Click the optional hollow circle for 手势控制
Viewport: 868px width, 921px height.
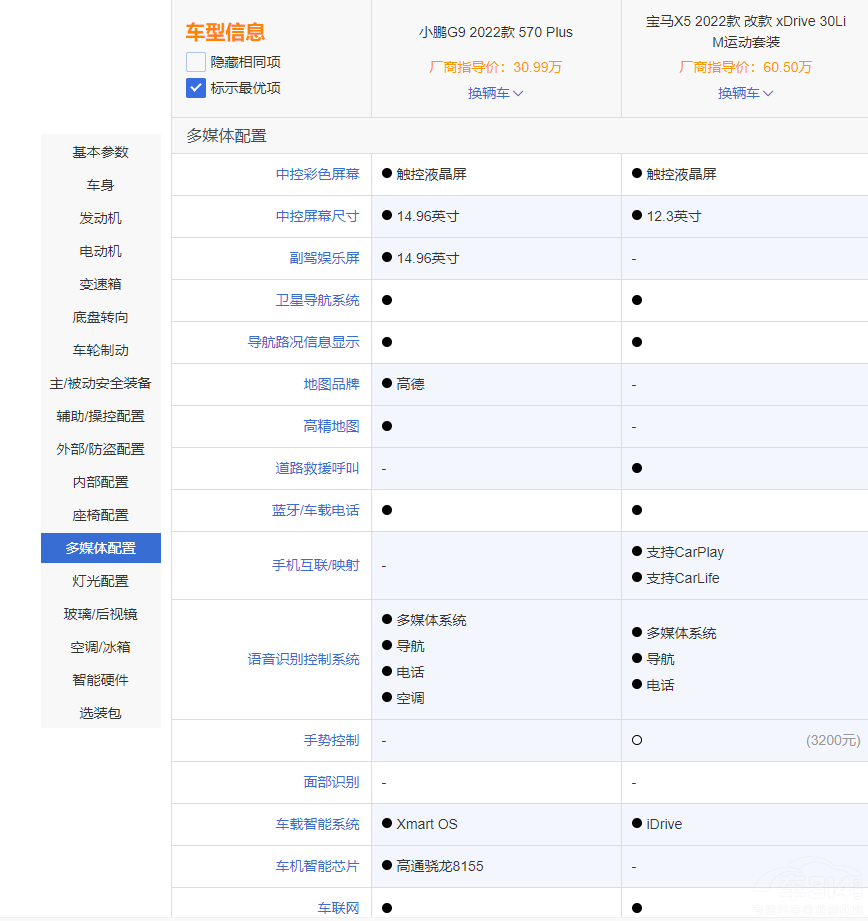click(x=637, y=741)
